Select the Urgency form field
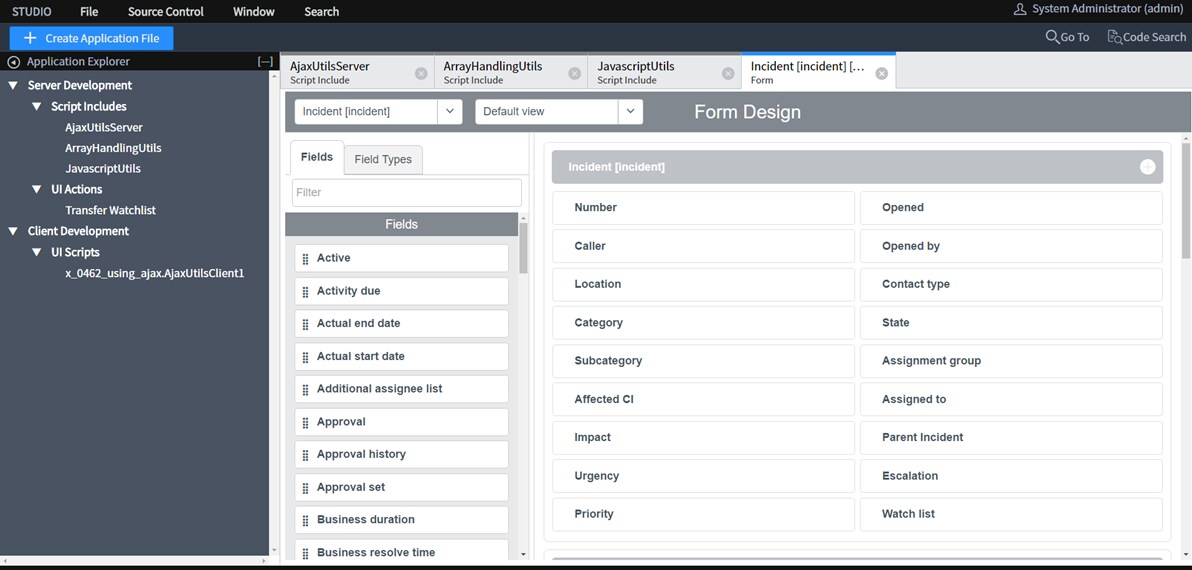Screen dimensions: 1192x570 [703, 476]
